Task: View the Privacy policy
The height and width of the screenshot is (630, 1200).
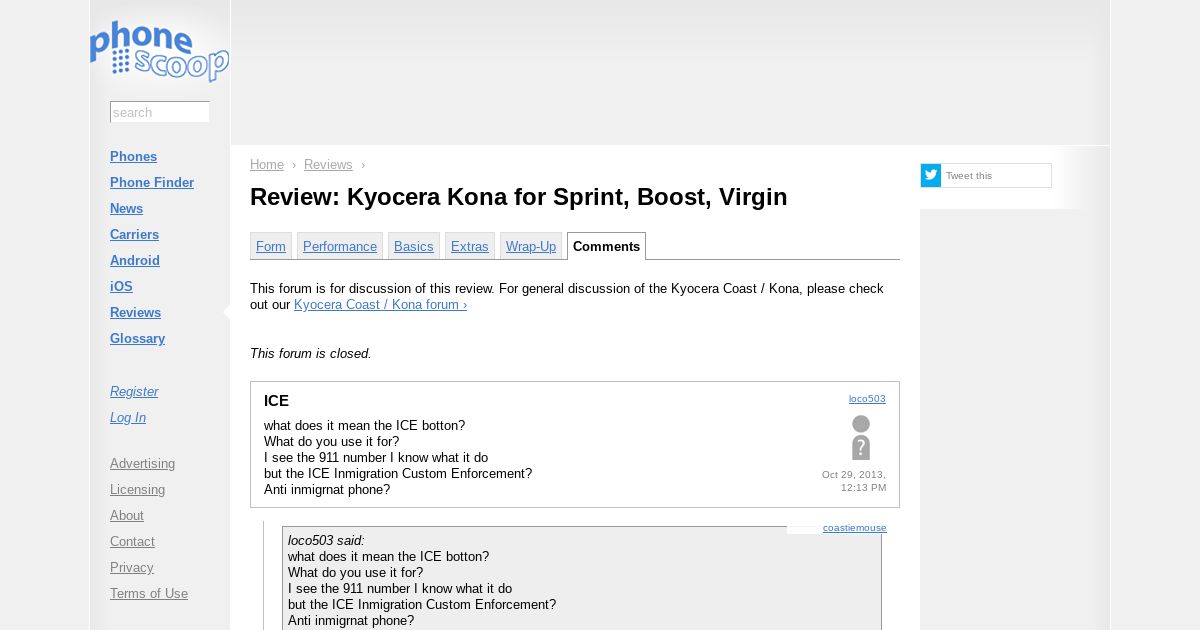Action: point(132,567)
